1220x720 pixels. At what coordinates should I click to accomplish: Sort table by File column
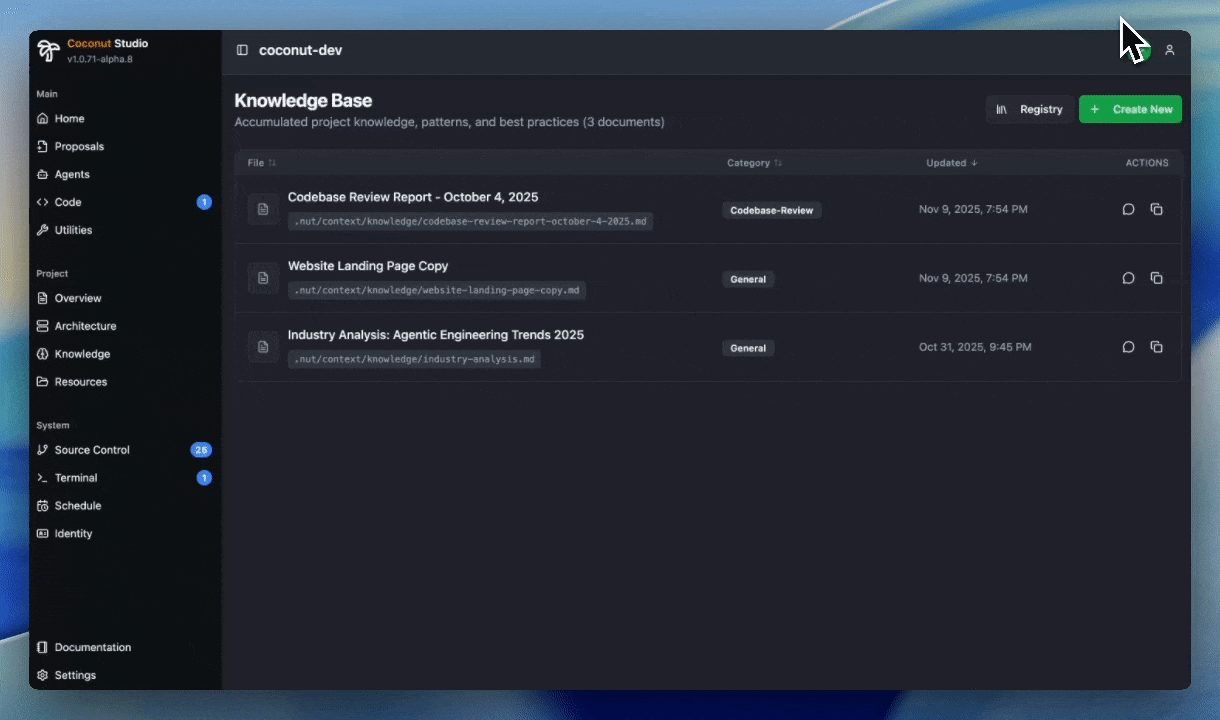click(x=262, y=163)
